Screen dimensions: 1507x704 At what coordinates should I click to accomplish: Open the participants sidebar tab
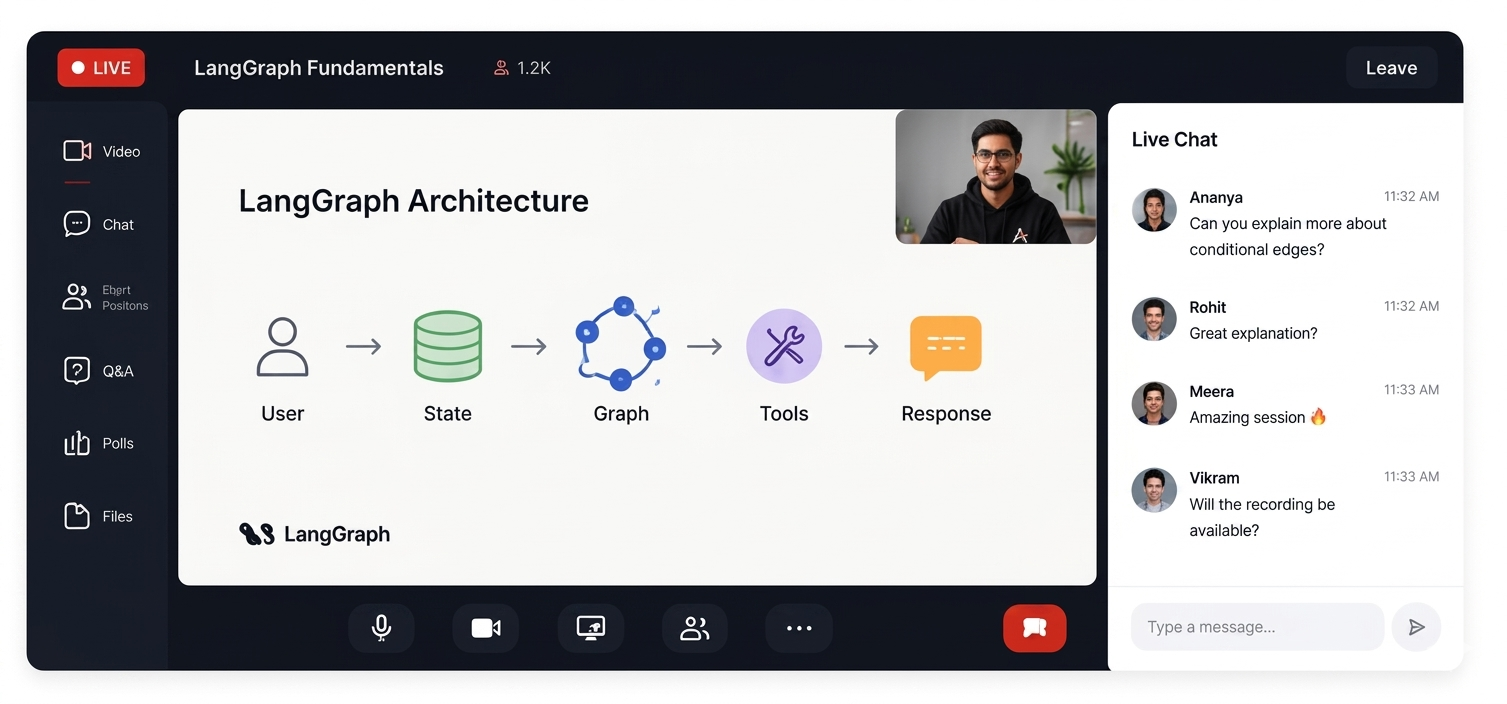(105, 297)
